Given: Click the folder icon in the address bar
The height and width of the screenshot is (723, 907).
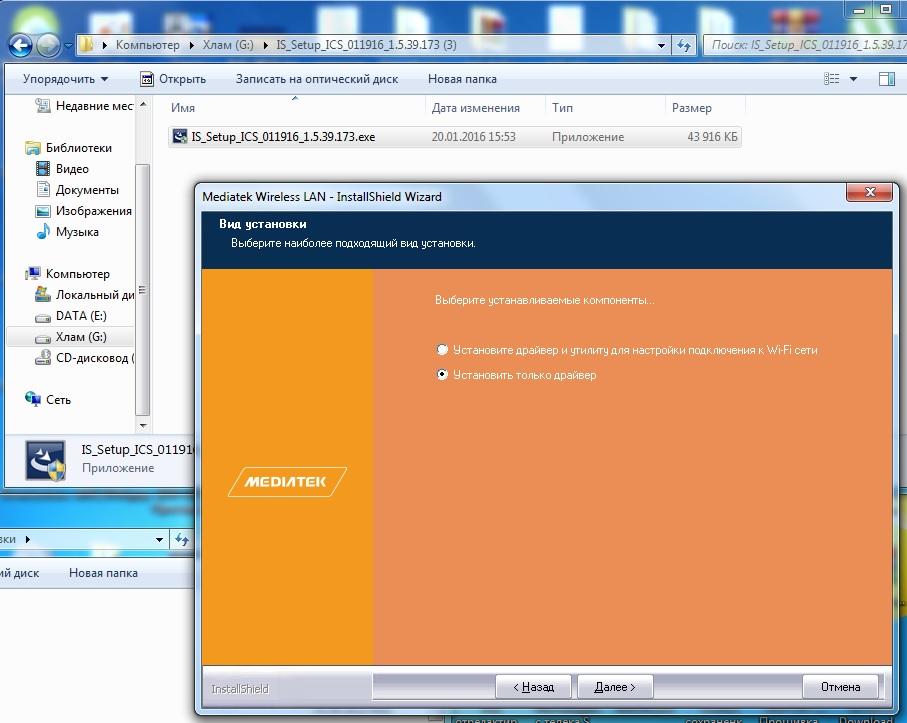Looking at the screenshot, I should point(86,45).
